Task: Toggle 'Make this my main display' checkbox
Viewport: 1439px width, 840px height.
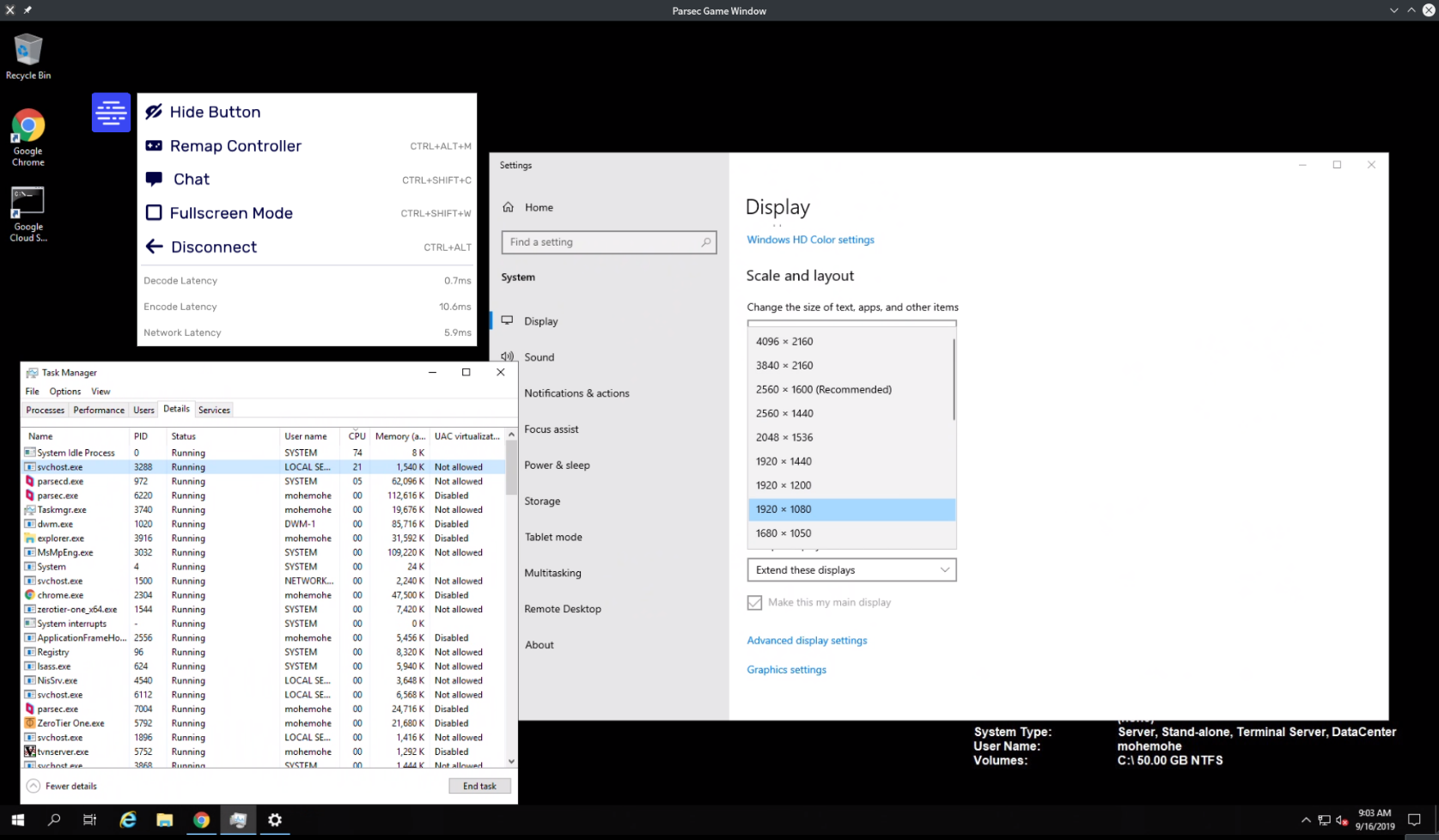Action: pos(754,603)
